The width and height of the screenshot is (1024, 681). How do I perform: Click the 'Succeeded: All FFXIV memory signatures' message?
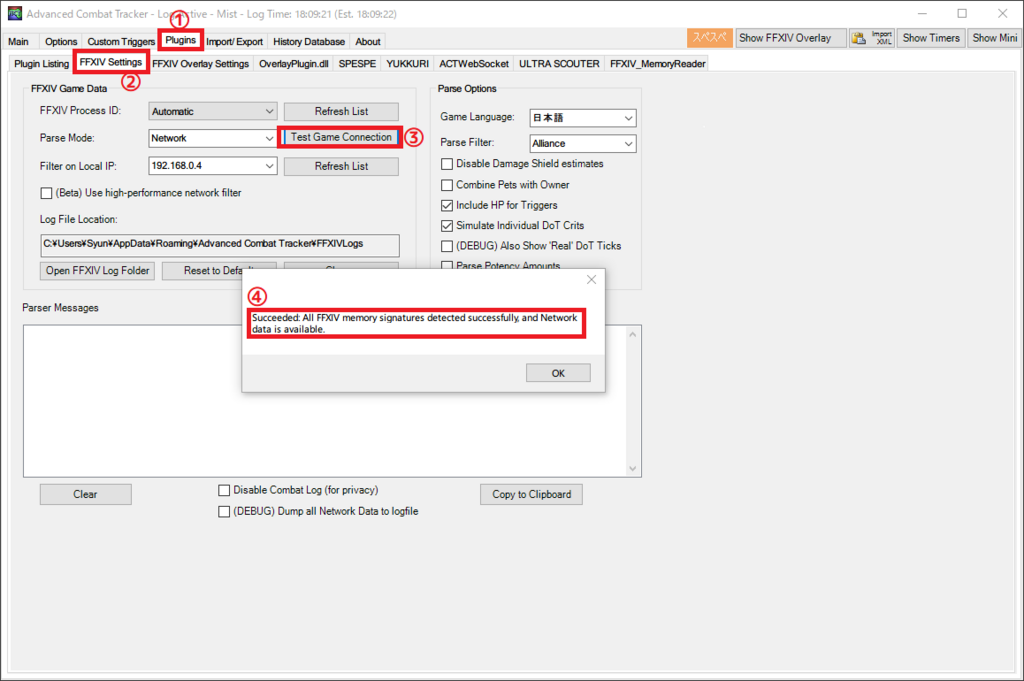click(415, 324)
